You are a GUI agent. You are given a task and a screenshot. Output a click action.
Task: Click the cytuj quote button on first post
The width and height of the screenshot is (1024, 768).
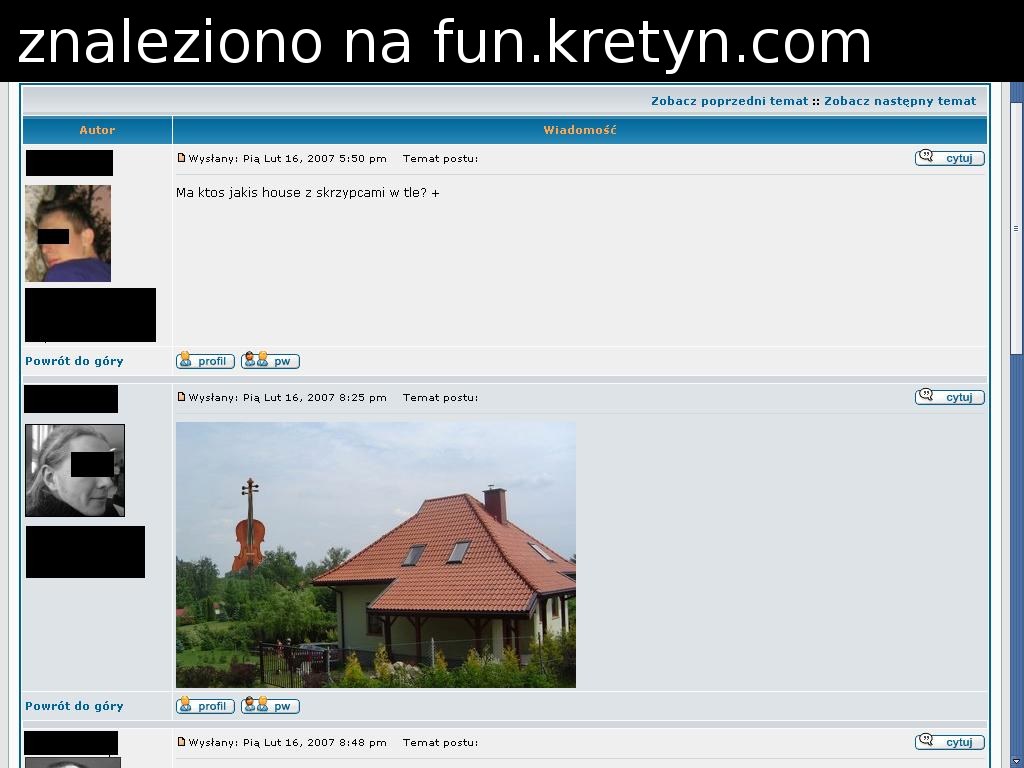949,158
